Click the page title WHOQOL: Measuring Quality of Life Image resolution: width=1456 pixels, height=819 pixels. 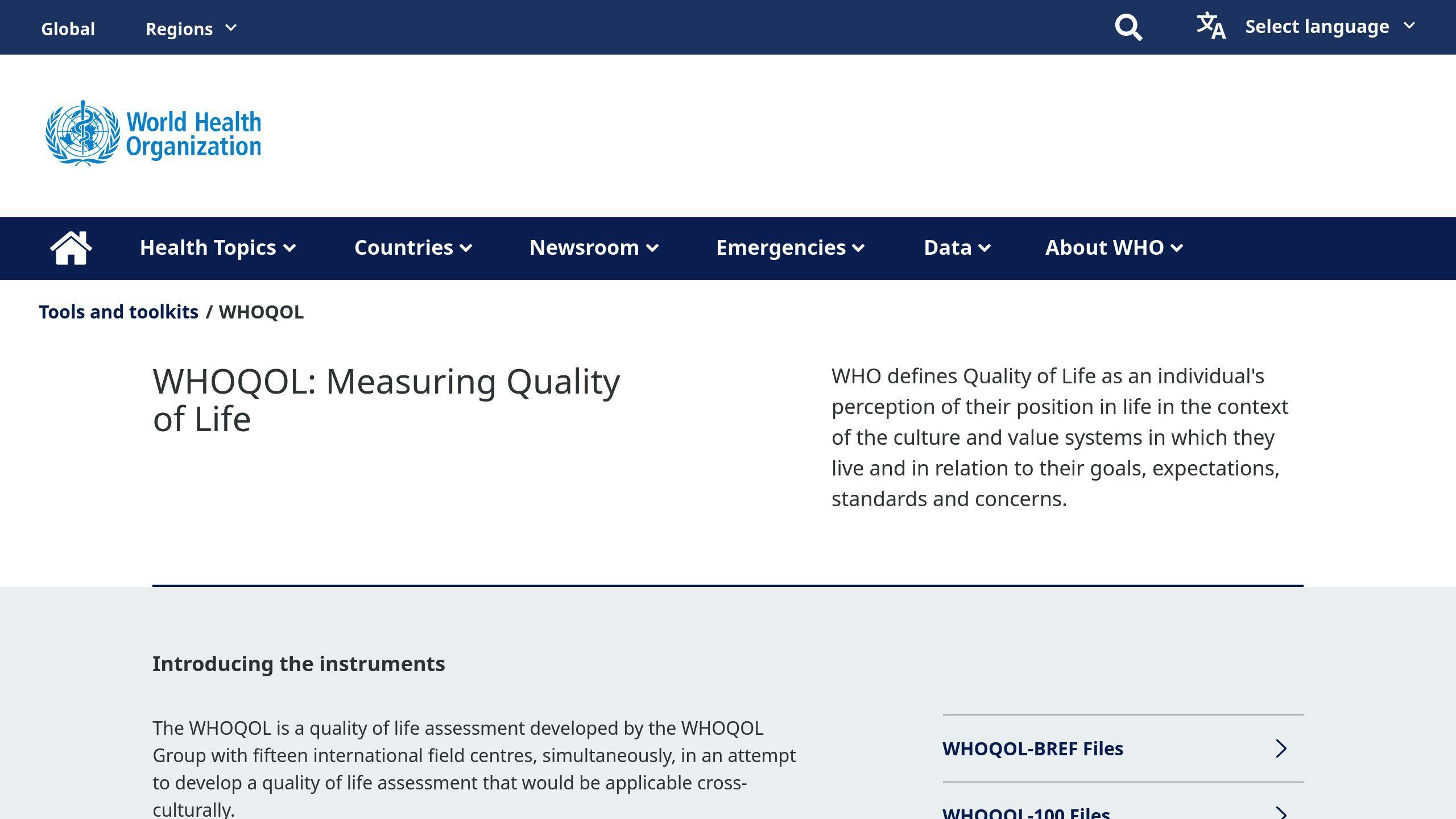(386, 400)
